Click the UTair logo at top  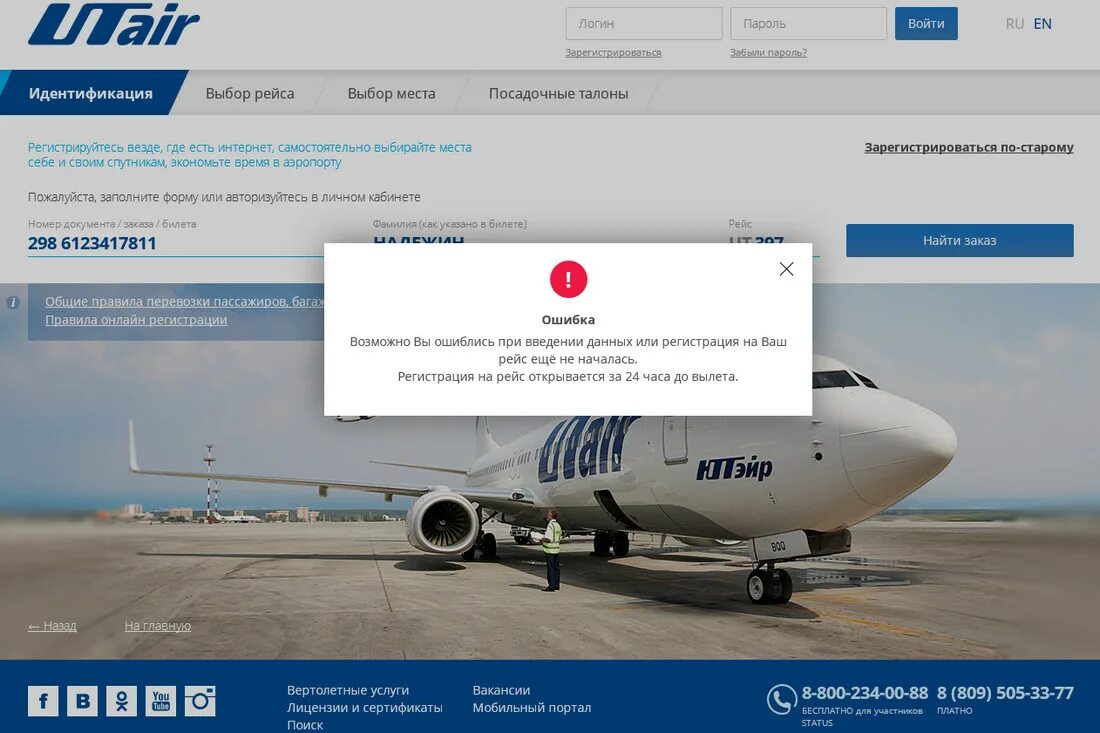[x=114, y=25]
